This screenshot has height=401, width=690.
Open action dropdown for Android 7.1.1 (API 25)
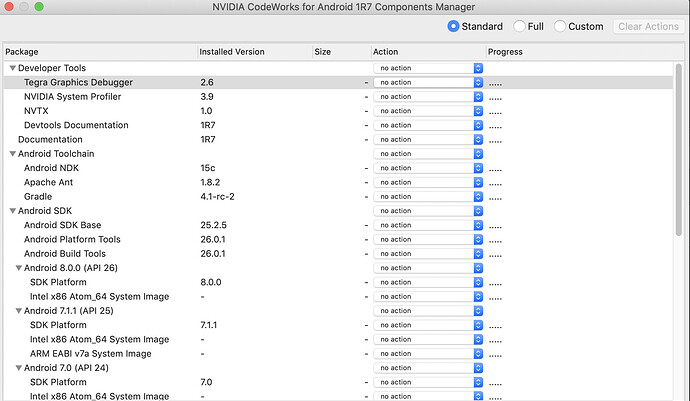[428, 311]
